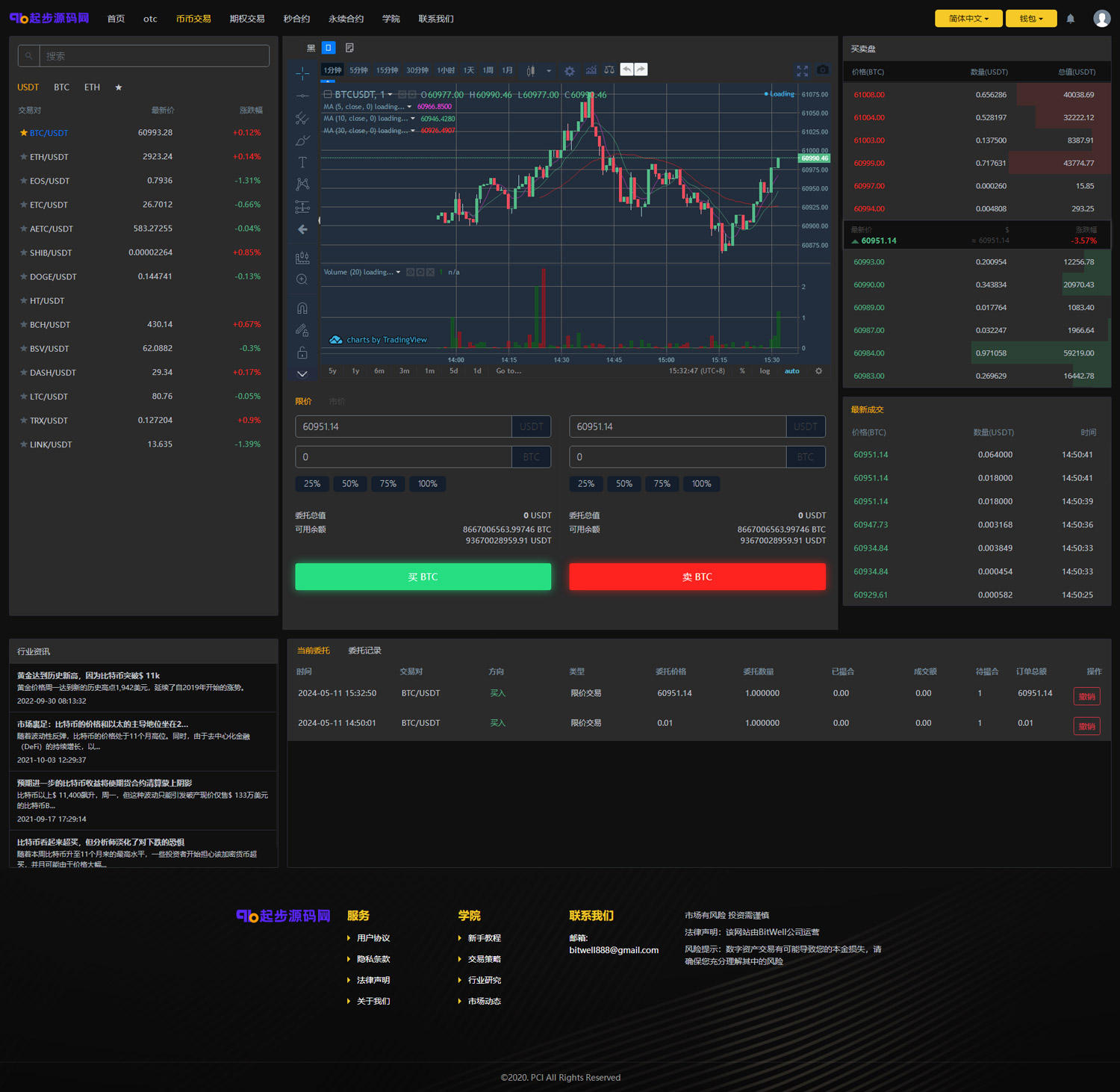Click the chart snapshot camera icon
Viewport: 1120px width, 1092px height.
tap(822, 70)
